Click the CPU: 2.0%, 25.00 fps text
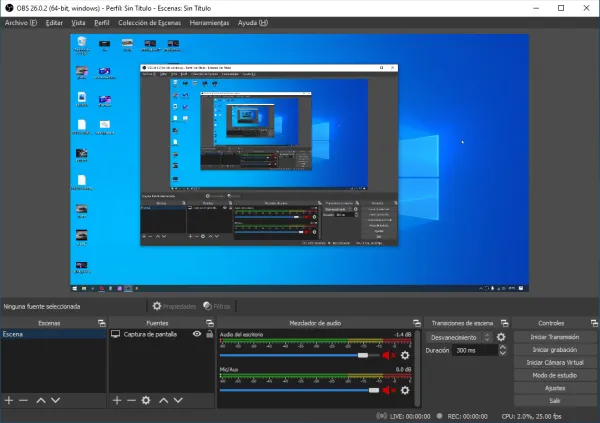The image size is (600, 423). pos(531,416)
